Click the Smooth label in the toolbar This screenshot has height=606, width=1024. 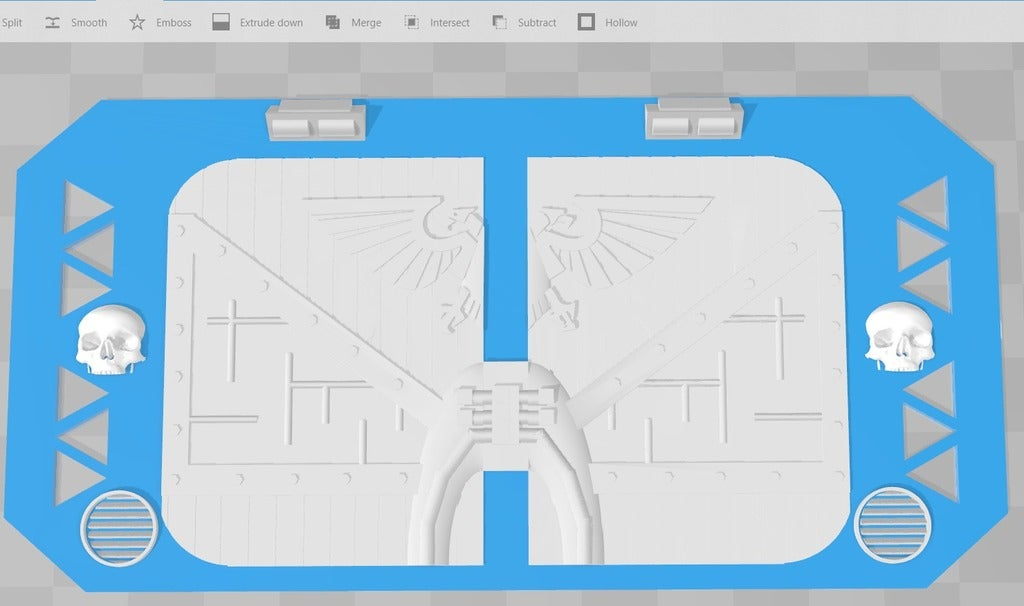[x=90, y=22]
